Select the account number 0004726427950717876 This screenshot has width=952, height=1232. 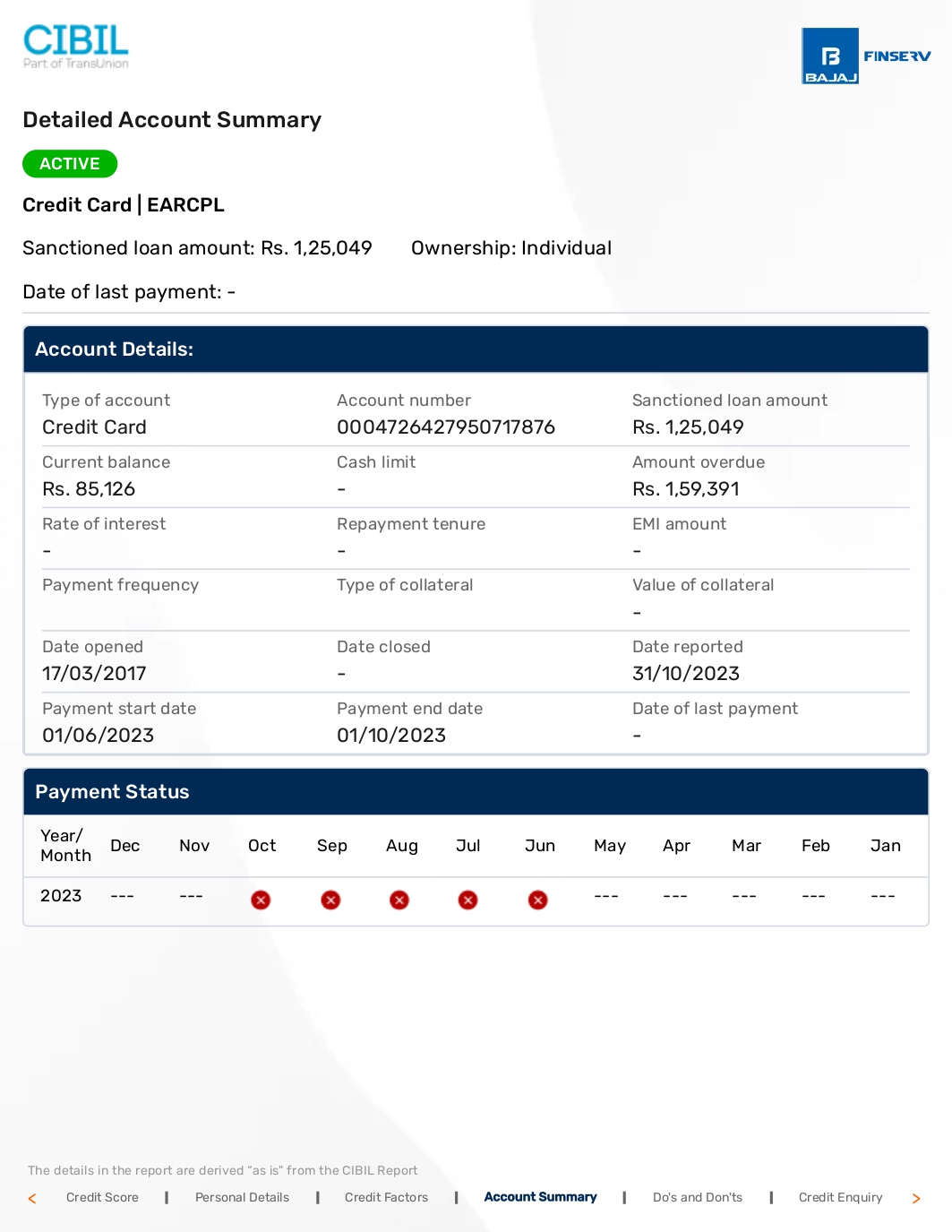(x=446, y=427)
